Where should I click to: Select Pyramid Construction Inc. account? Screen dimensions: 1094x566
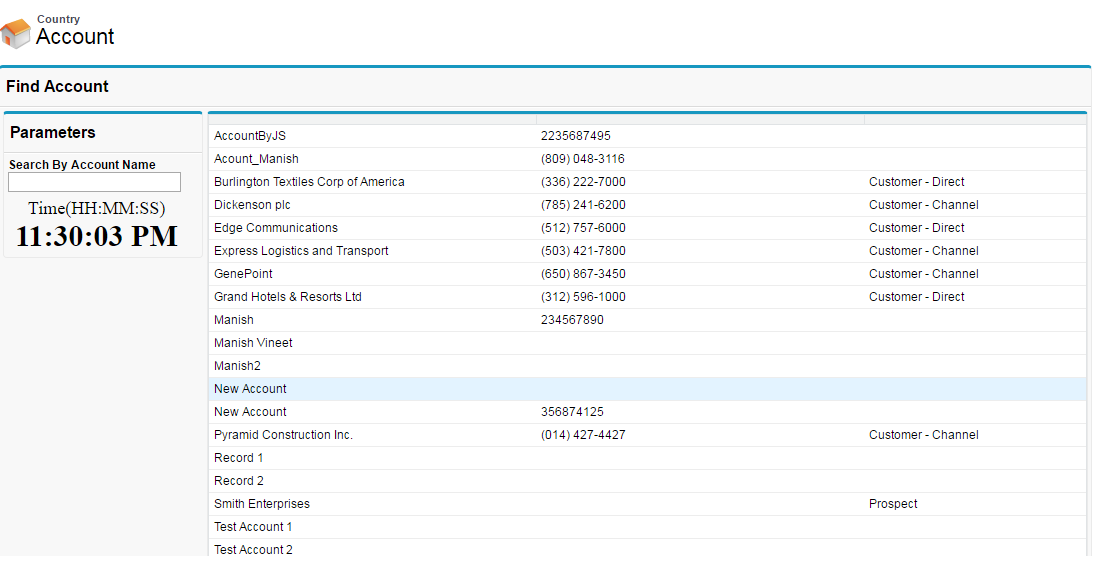click(x=283, y=435)
